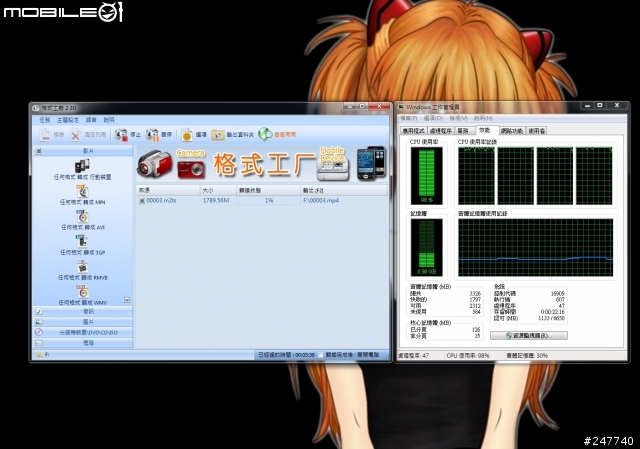Select 任何格式 轉成 3GP converter
This screenshot has width=640, height=449.
(x=82, y=245)
